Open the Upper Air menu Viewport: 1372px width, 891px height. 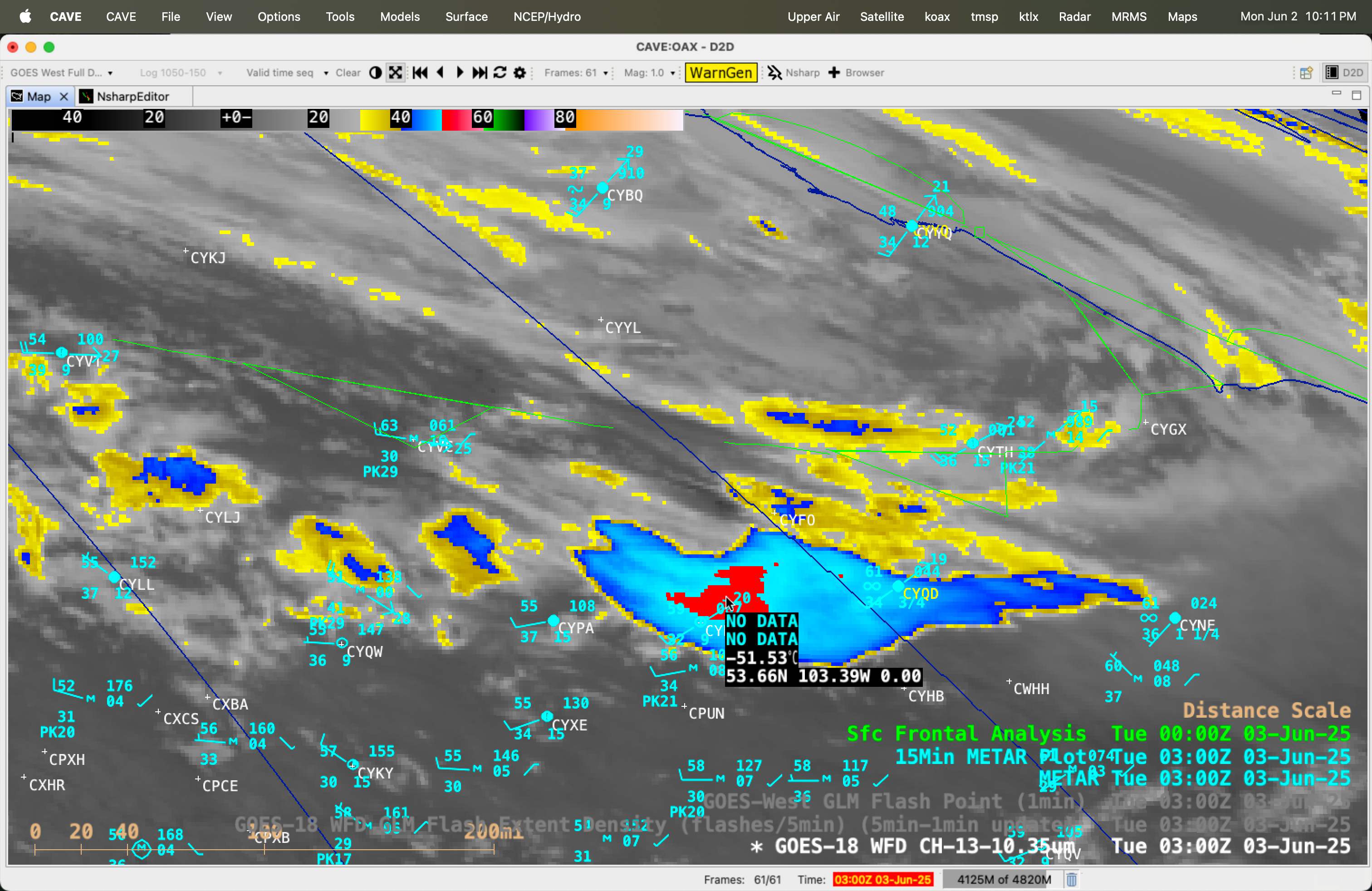tap(813, 16)
